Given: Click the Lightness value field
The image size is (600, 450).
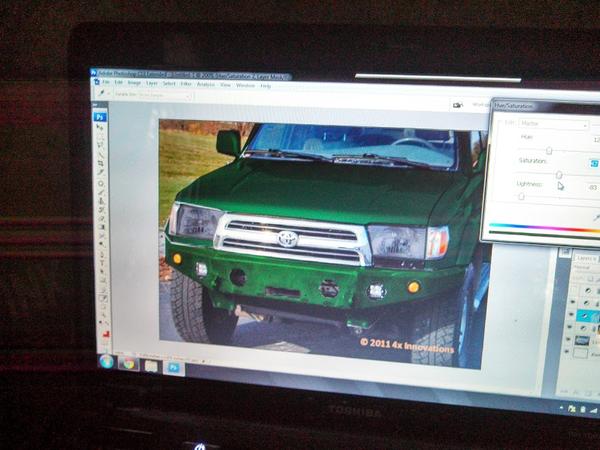Looking at the screenshot, I should tap(593, 188).
